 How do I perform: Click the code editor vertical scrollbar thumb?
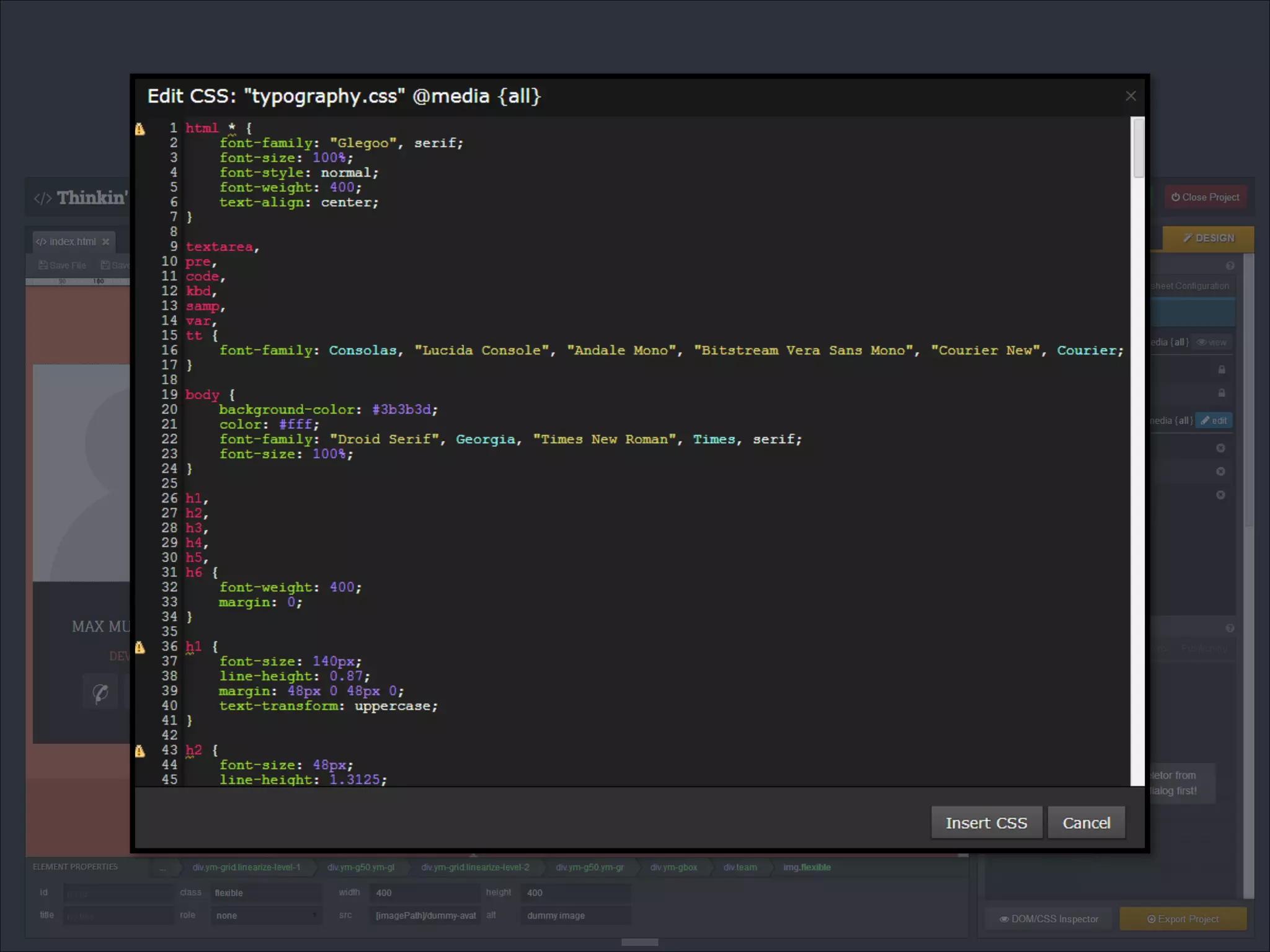point(1138,148)
